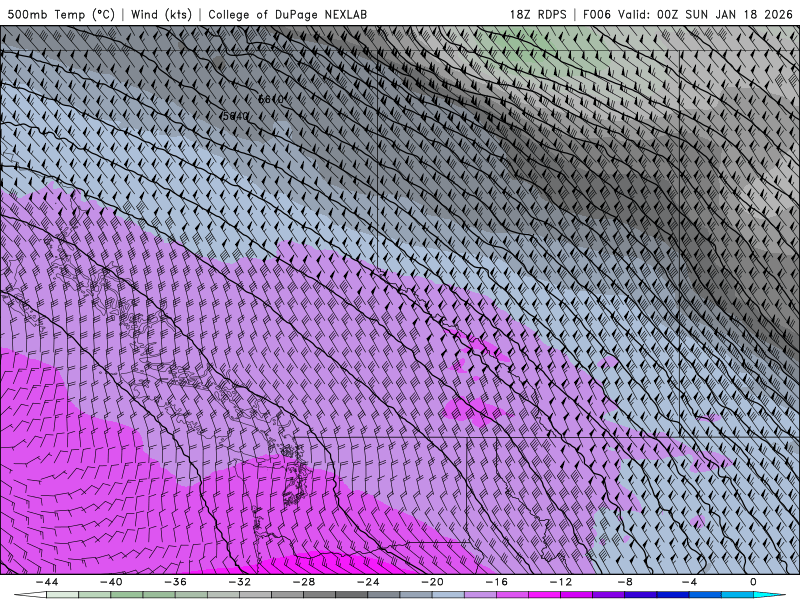The width and height of the screenshot is (800, 600).
Task: Select the "00Z SUN JAN 18 2026" valid time
Action: (x=724, y=14)
